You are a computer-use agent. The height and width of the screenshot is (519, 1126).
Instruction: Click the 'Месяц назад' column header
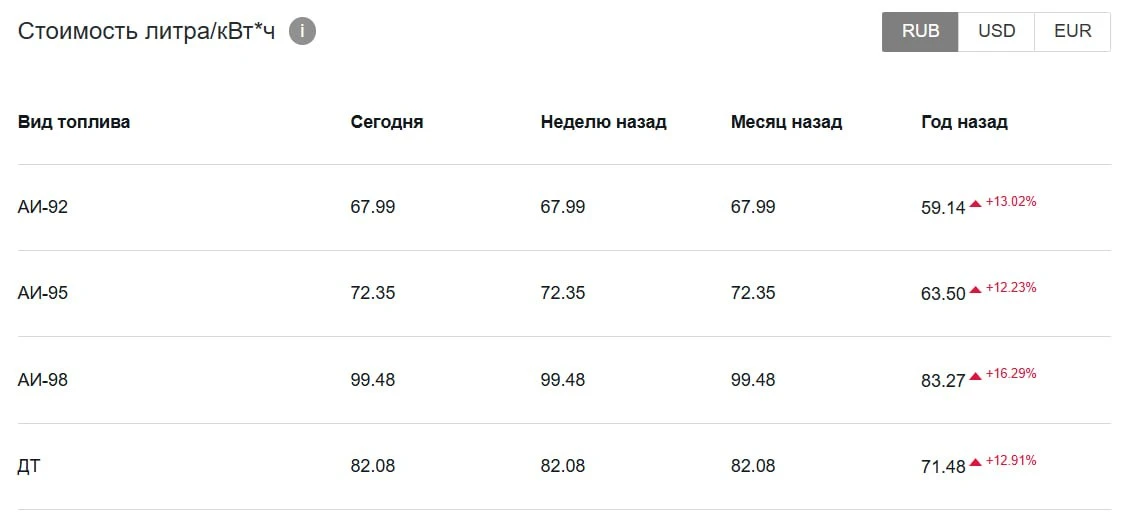pos(786,122)
